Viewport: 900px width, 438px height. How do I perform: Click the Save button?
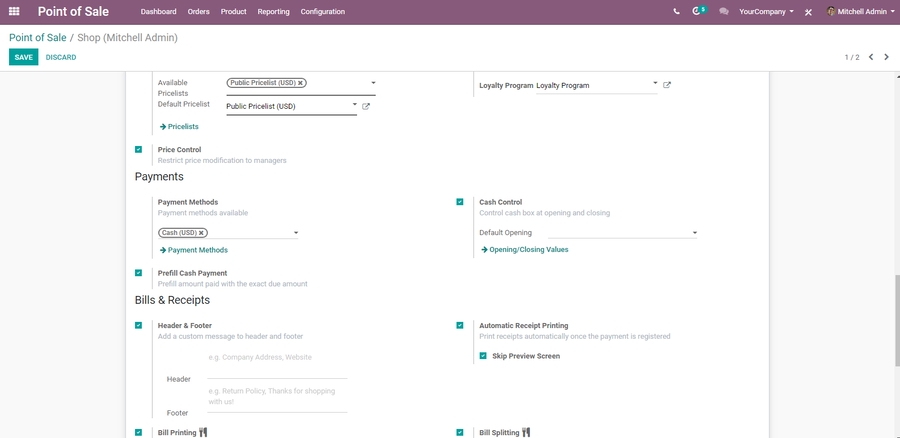(x=23, y=57)
